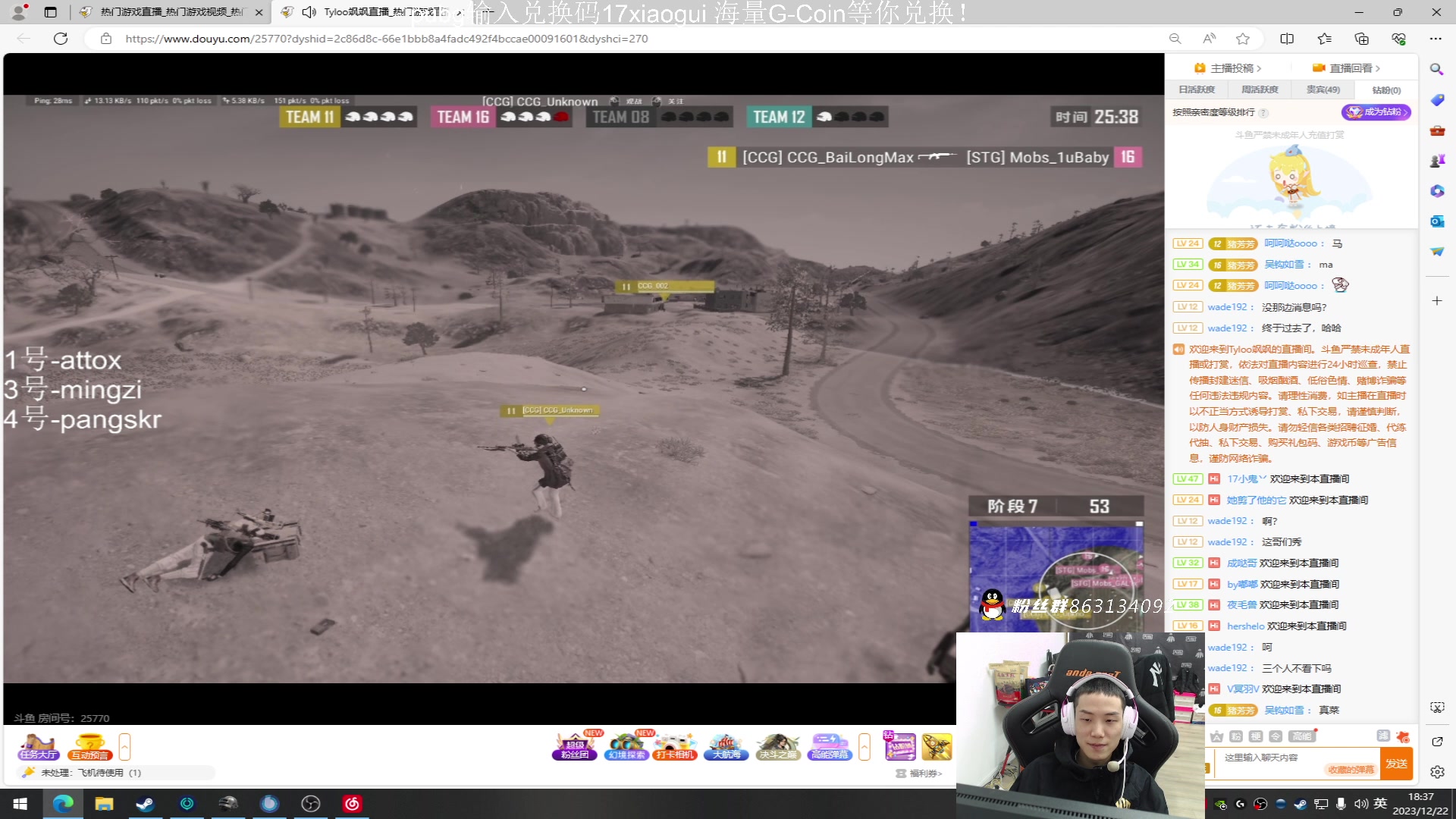Switch to the 周活跃度 tab

tap(1260, 89)
